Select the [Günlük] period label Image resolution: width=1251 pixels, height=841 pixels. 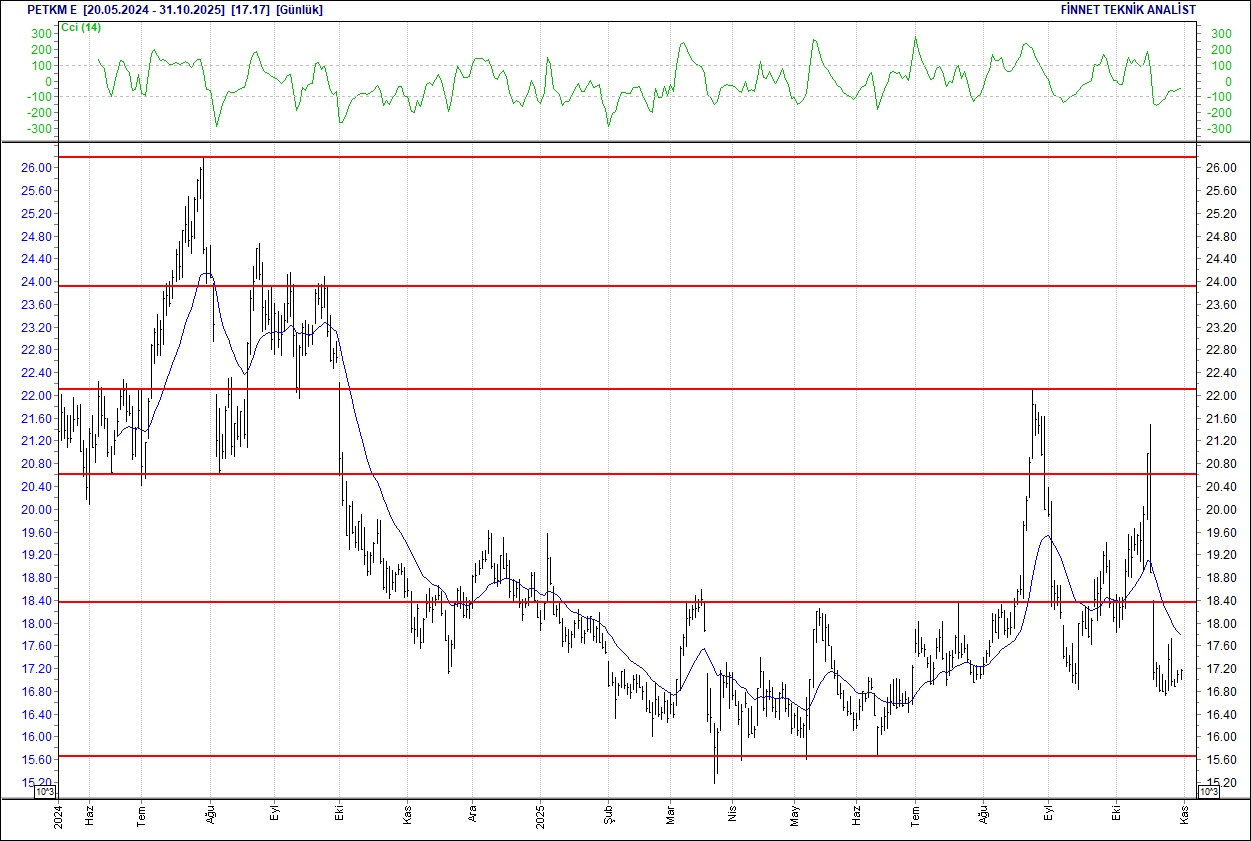pos(299,10)
